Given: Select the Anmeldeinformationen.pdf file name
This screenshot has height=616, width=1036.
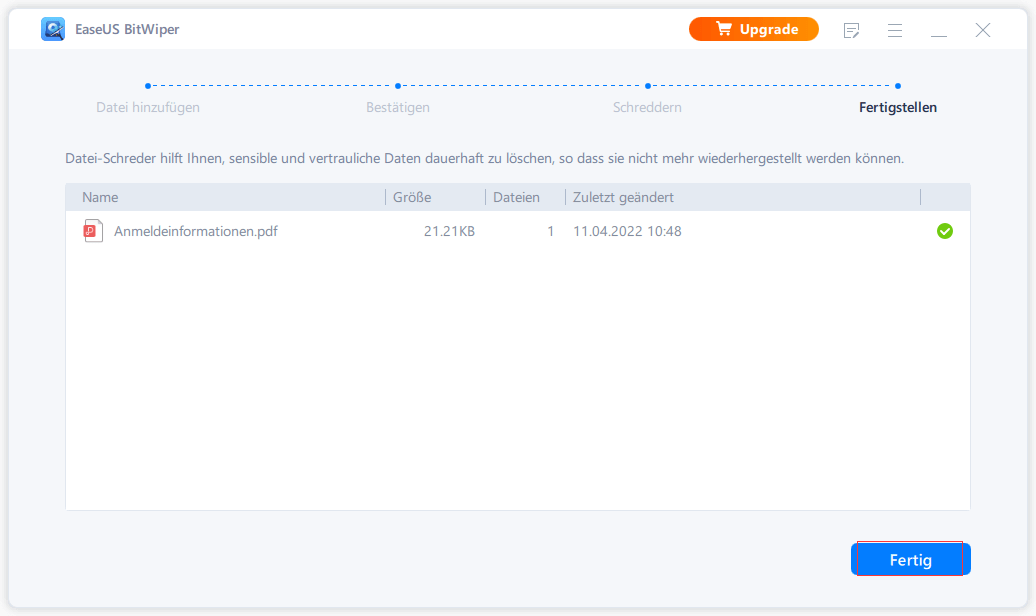Looking at the screenshot, I should pos(196,231).
